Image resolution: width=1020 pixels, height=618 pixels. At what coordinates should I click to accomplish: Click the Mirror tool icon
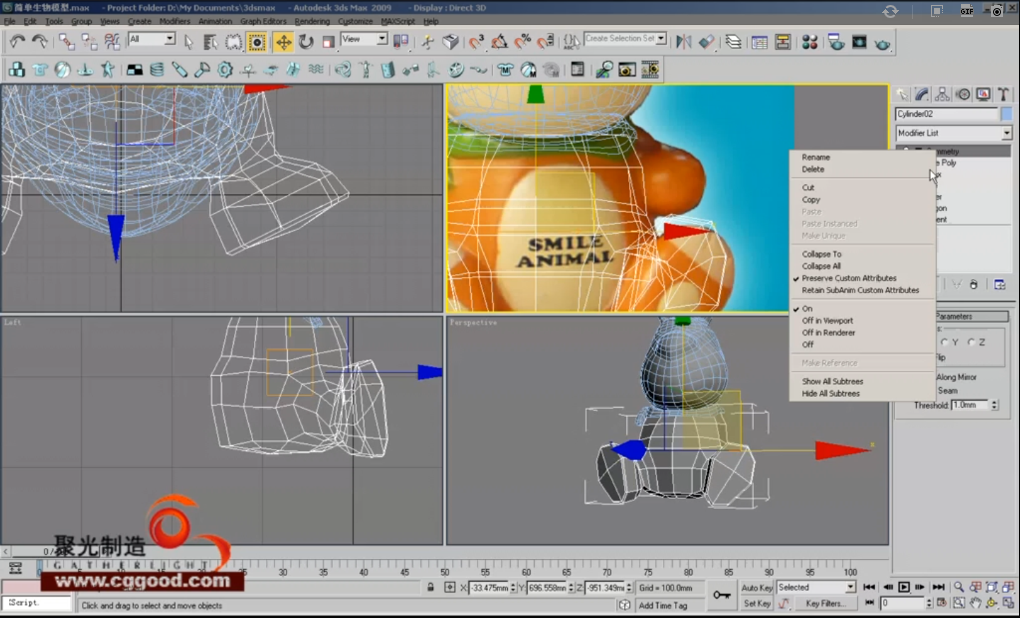(684, 42)
